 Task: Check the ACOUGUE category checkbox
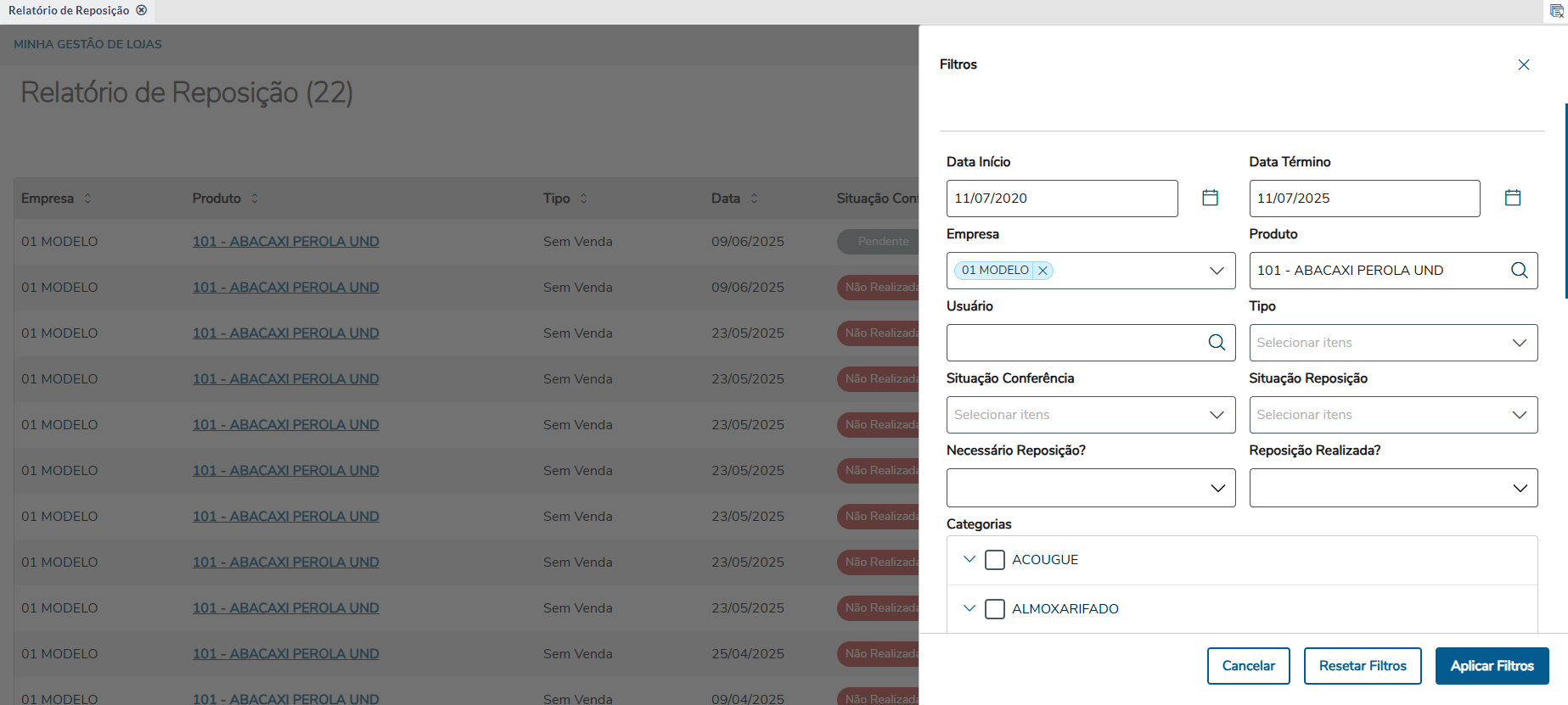tap(995, 560)
